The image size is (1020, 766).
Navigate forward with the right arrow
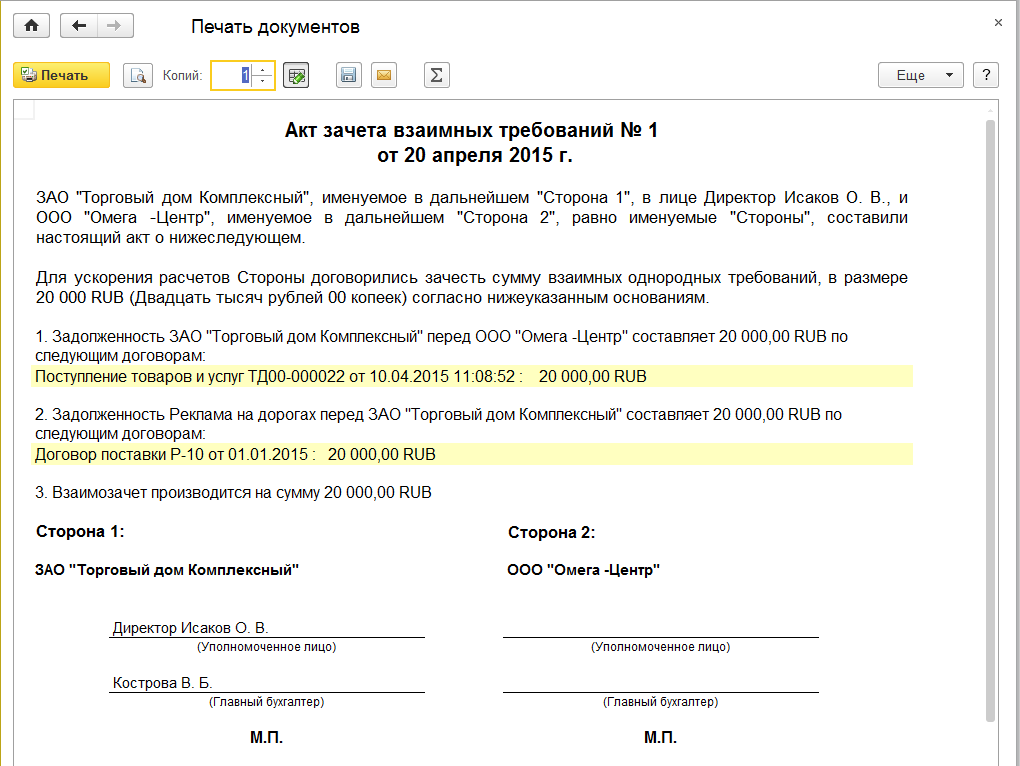point(115,26)
